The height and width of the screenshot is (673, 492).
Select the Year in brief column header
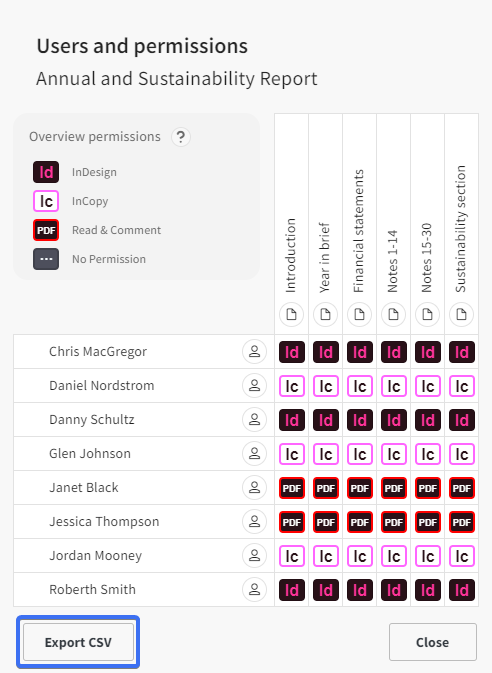325,258
